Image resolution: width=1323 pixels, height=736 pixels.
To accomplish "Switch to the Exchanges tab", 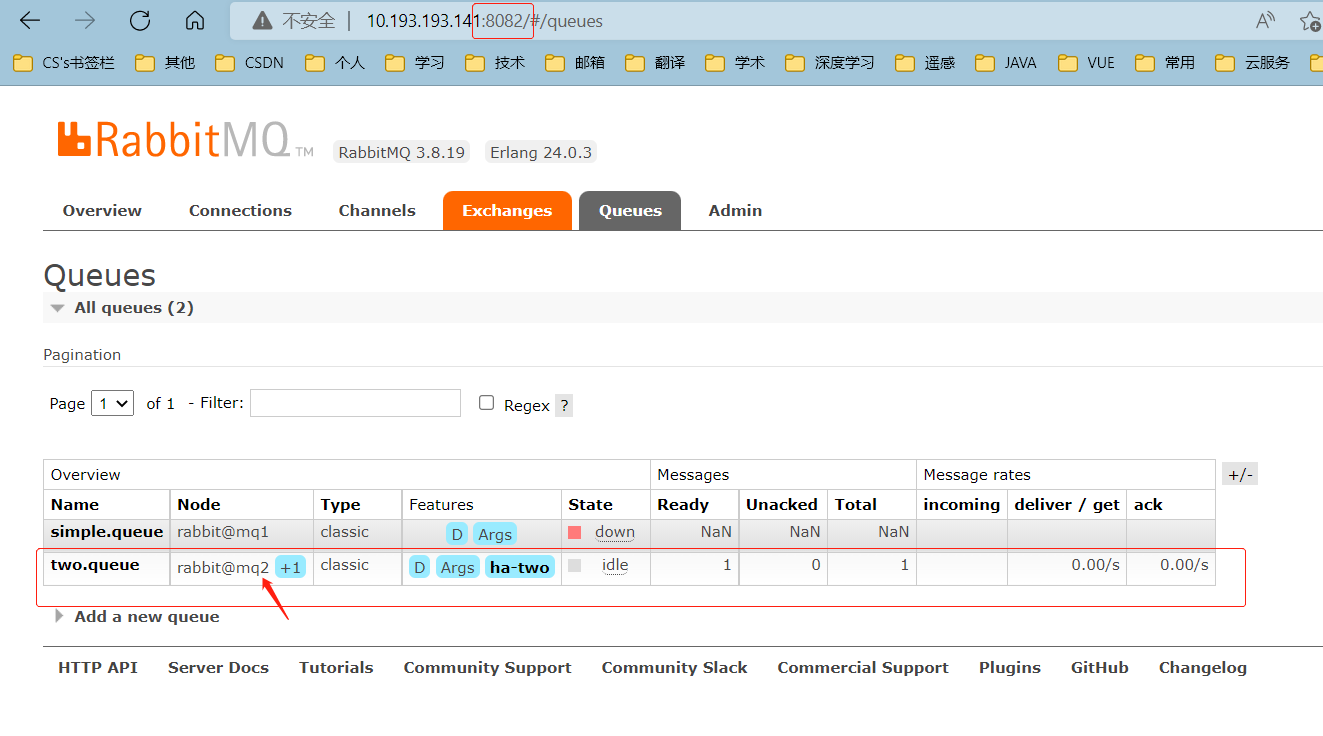I will [x=507, y=210].
